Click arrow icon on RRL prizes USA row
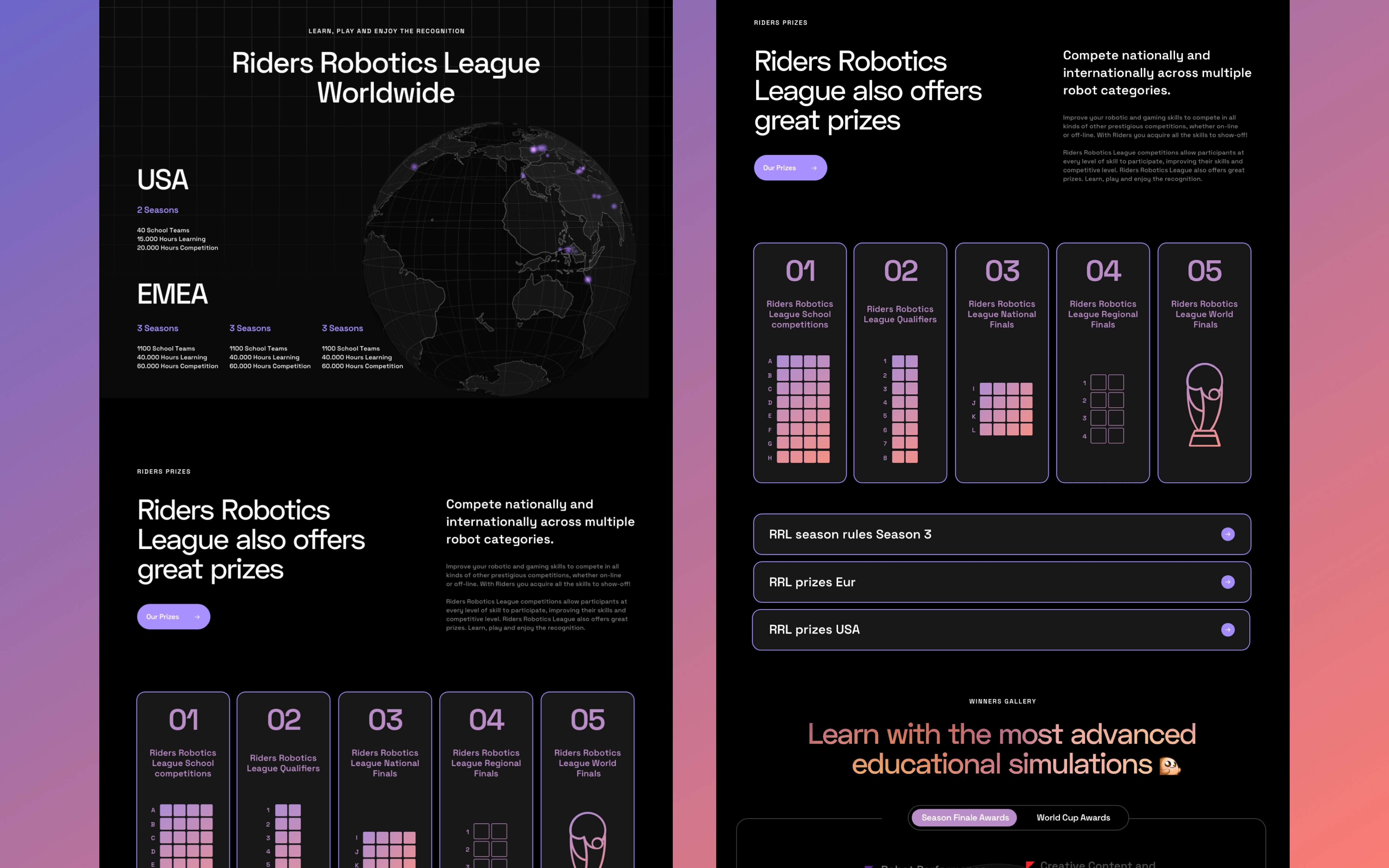Screen dimensions: 1389x868 1227,630
